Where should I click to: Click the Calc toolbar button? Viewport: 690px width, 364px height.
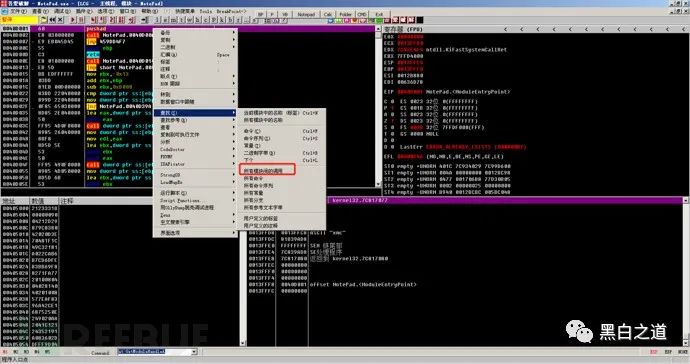tap(328, 14)
